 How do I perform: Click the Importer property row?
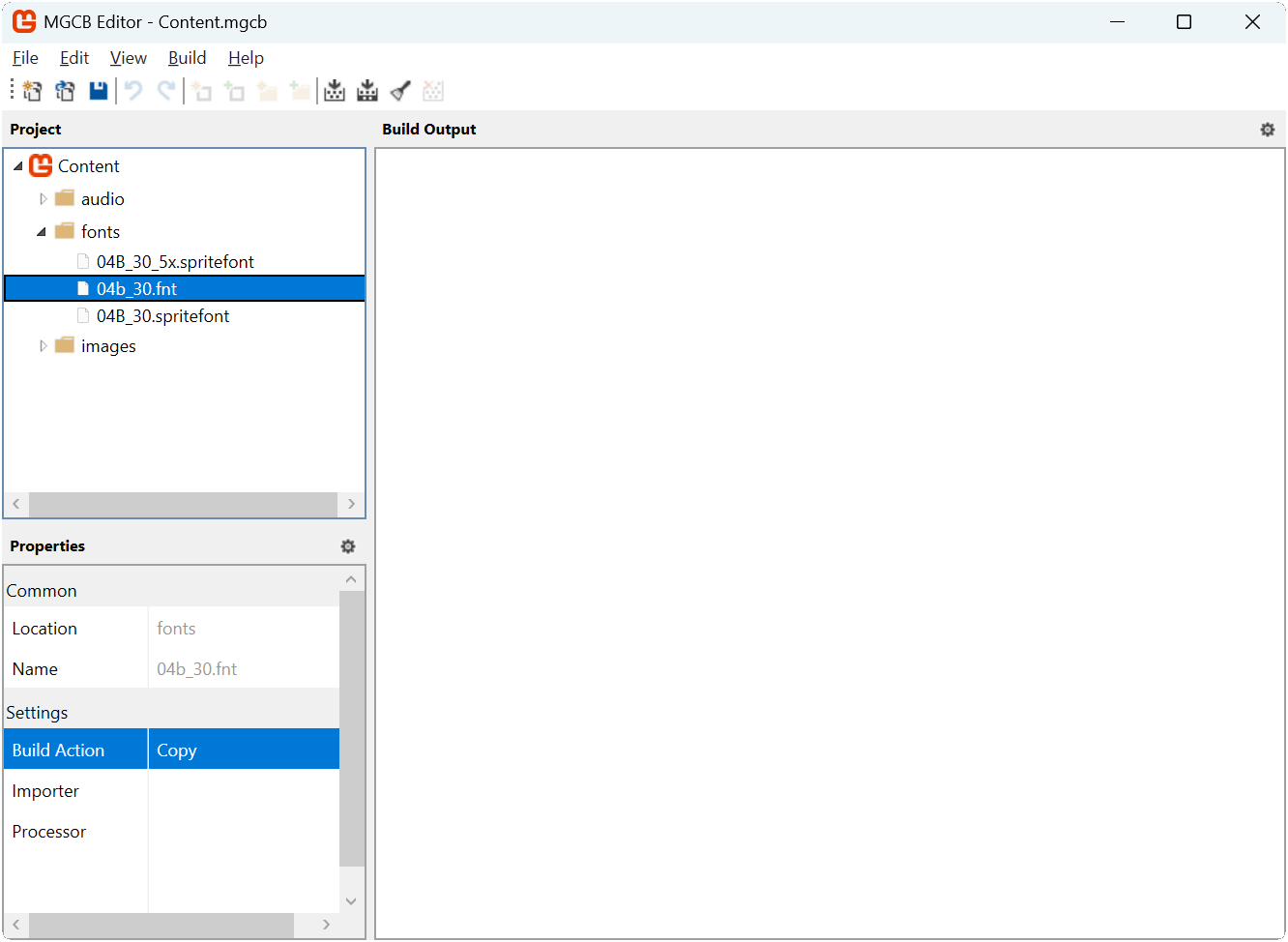point(172,790)
